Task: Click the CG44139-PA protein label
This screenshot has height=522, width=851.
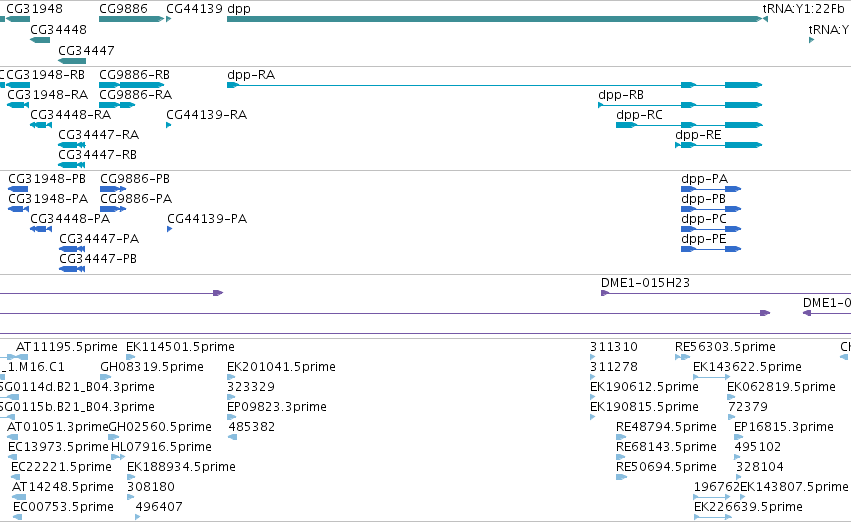Action: (207, 219)
